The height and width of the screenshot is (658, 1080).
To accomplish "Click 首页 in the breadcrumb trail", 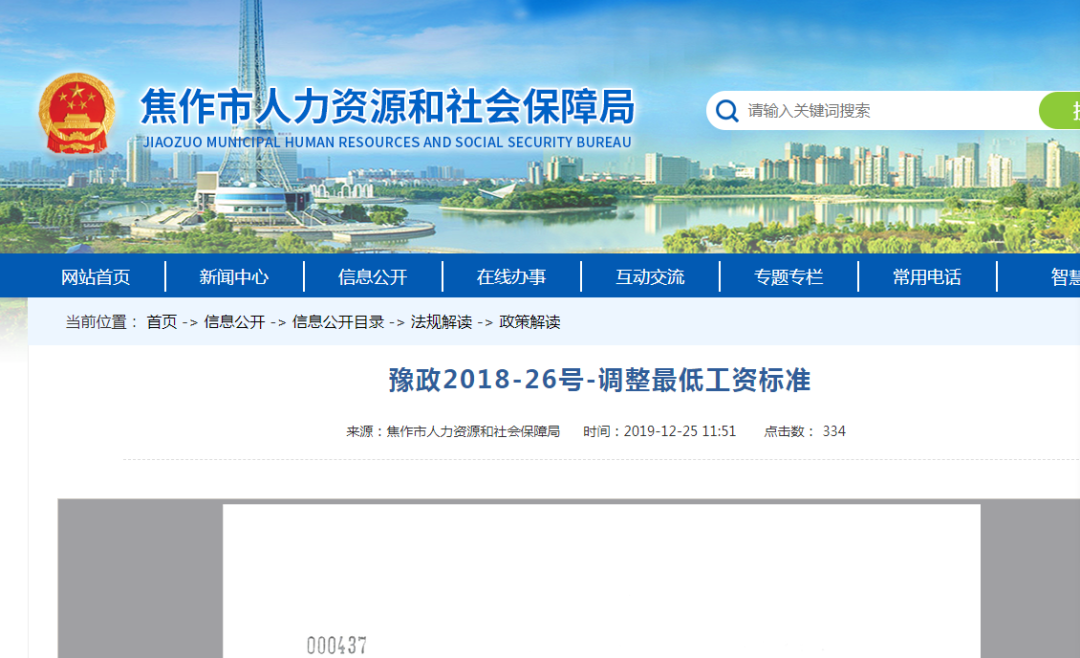I will [x=161, y=322].
